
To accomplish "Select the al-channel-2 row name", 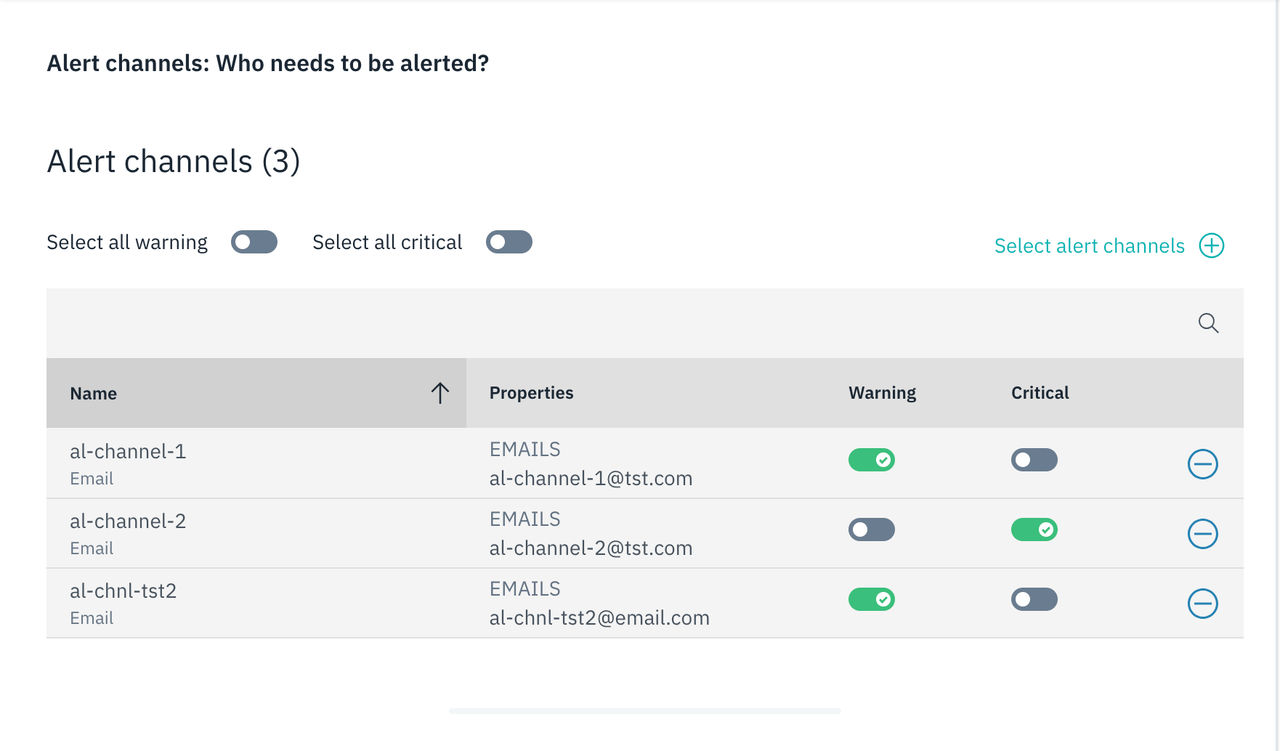I will click(128, 521).
